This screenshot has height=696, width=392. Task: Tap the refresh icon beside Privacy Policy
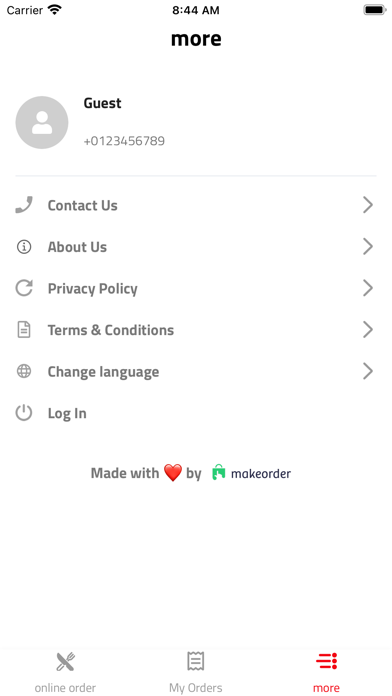tap(24, 288)
